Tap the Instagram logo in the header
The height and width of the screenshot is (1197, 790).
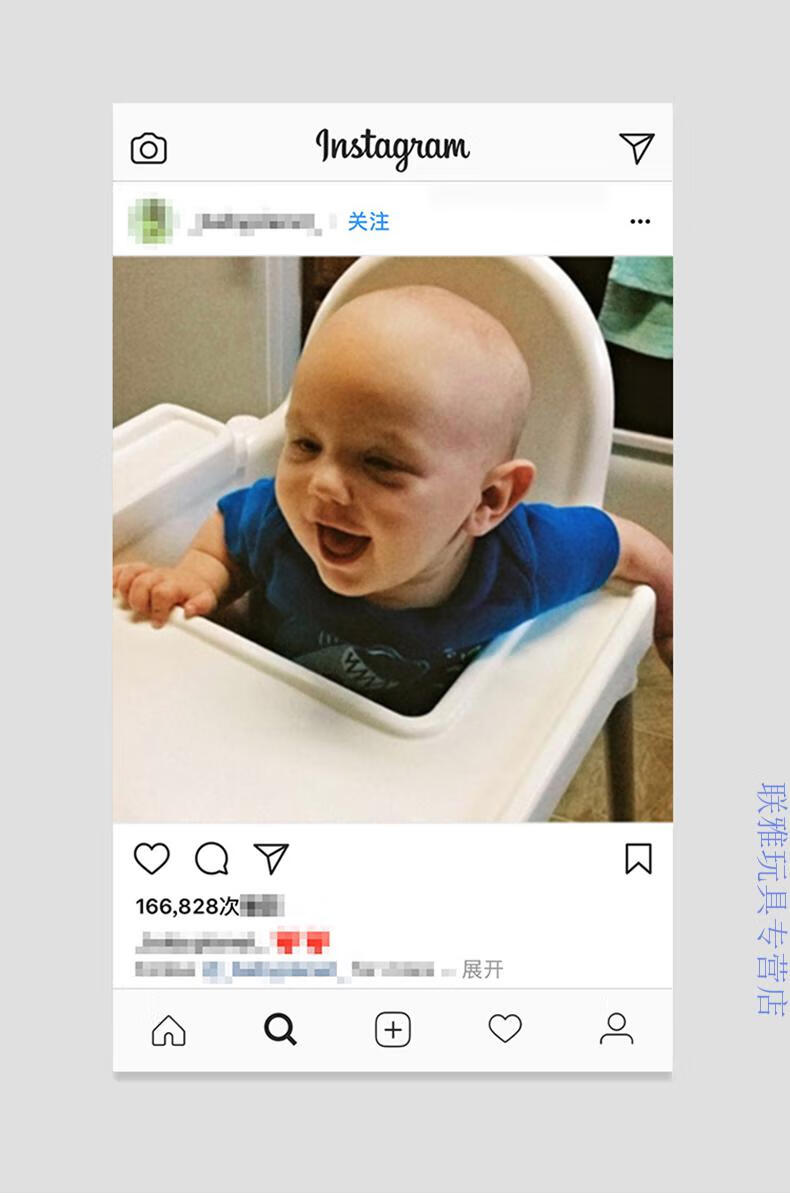coord(392,147)
